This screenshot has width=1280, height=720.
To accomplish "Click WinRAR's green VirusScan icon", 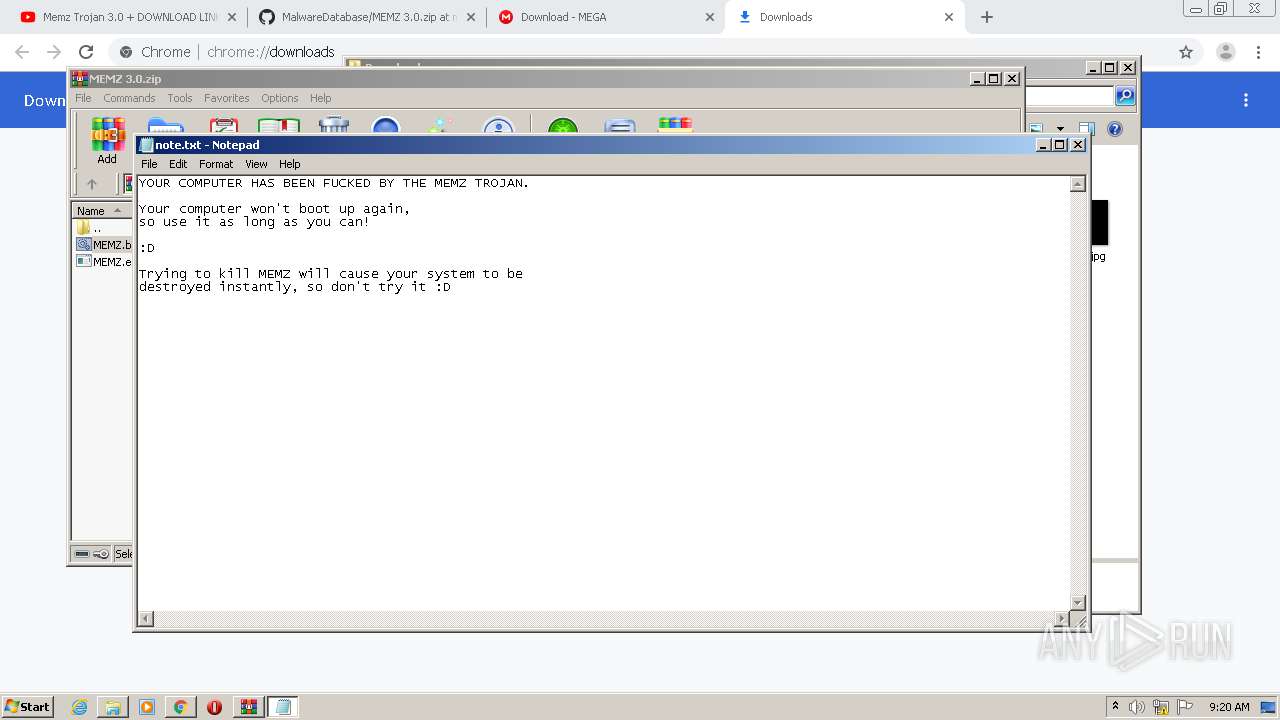I will [563, 126].
